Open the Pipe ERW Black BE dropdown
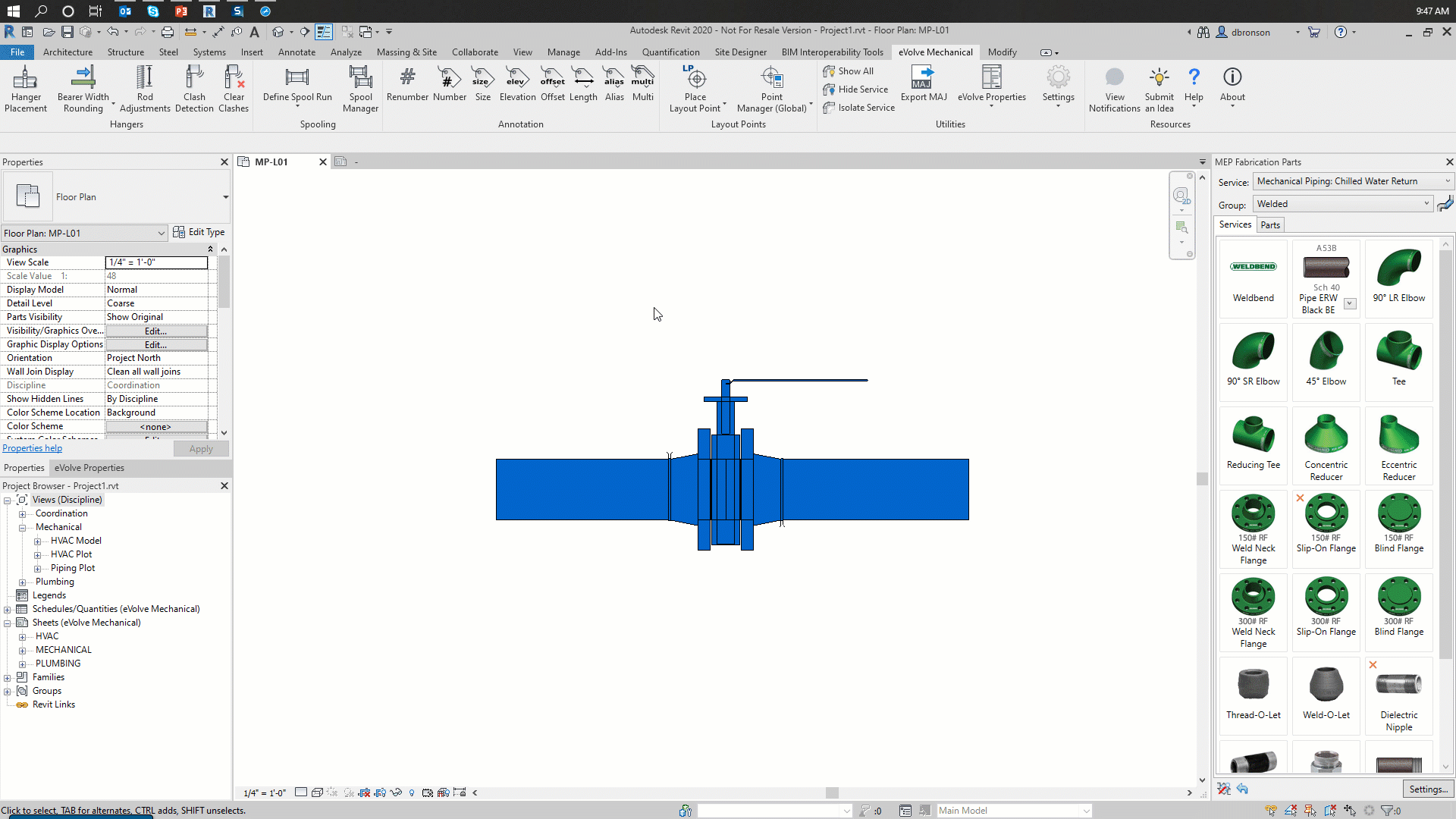 point(1350,304)
